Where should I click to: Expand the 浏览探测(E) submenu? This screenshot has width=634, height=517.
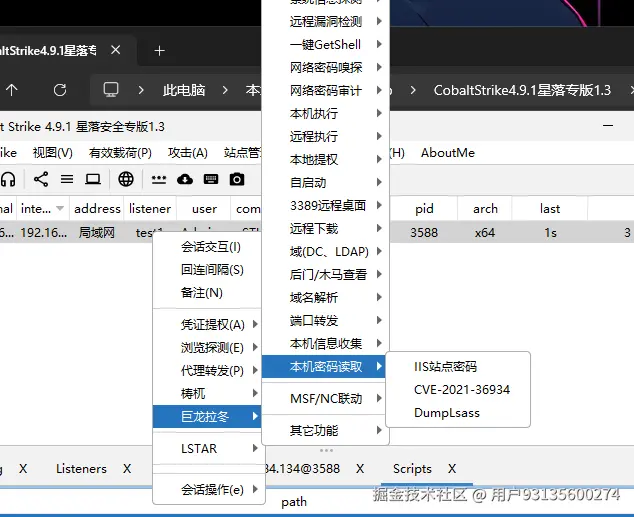(207, 347)
